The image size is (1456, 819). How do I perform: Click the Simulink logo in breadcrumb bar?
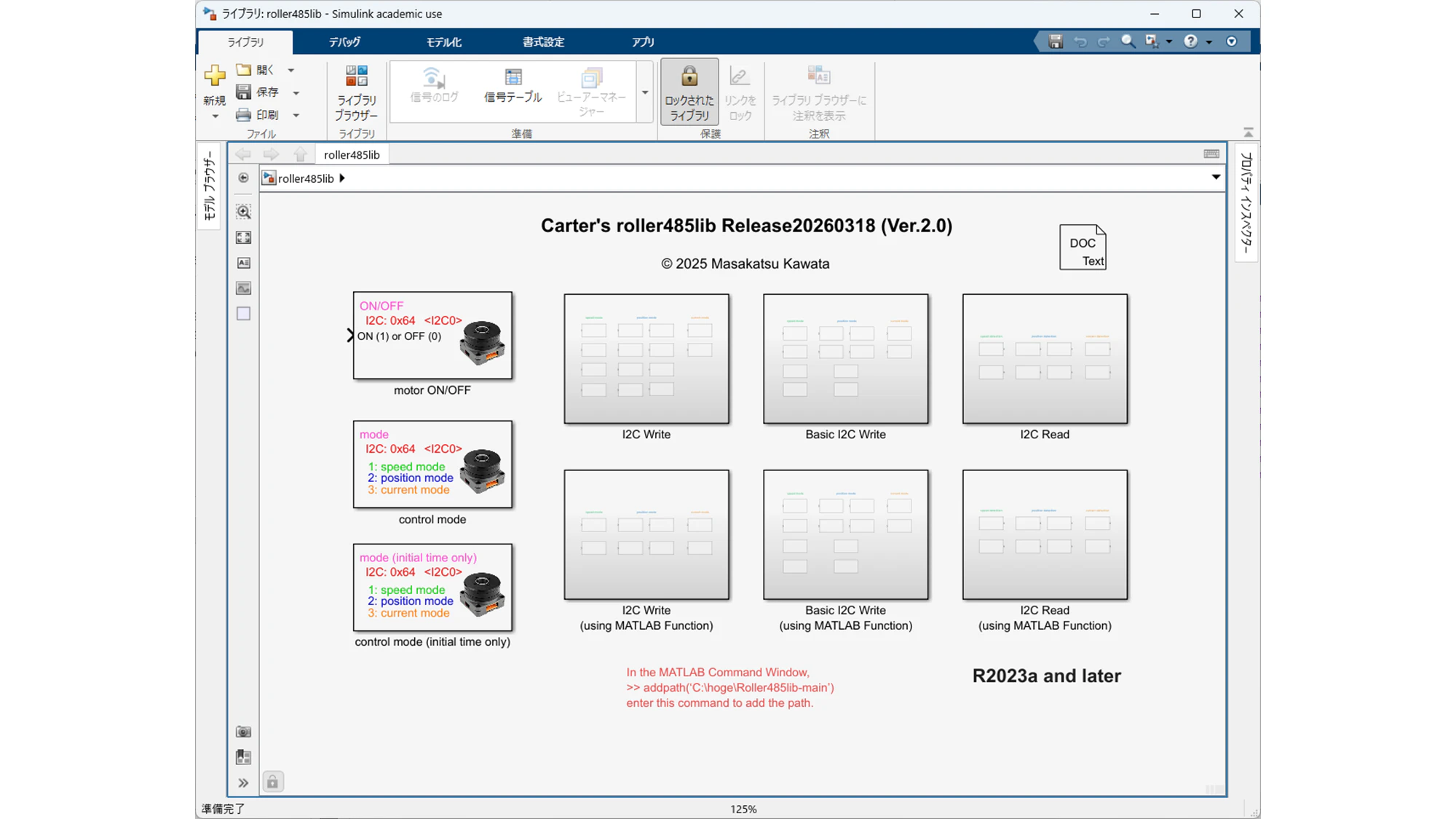[x=269, y=178]
